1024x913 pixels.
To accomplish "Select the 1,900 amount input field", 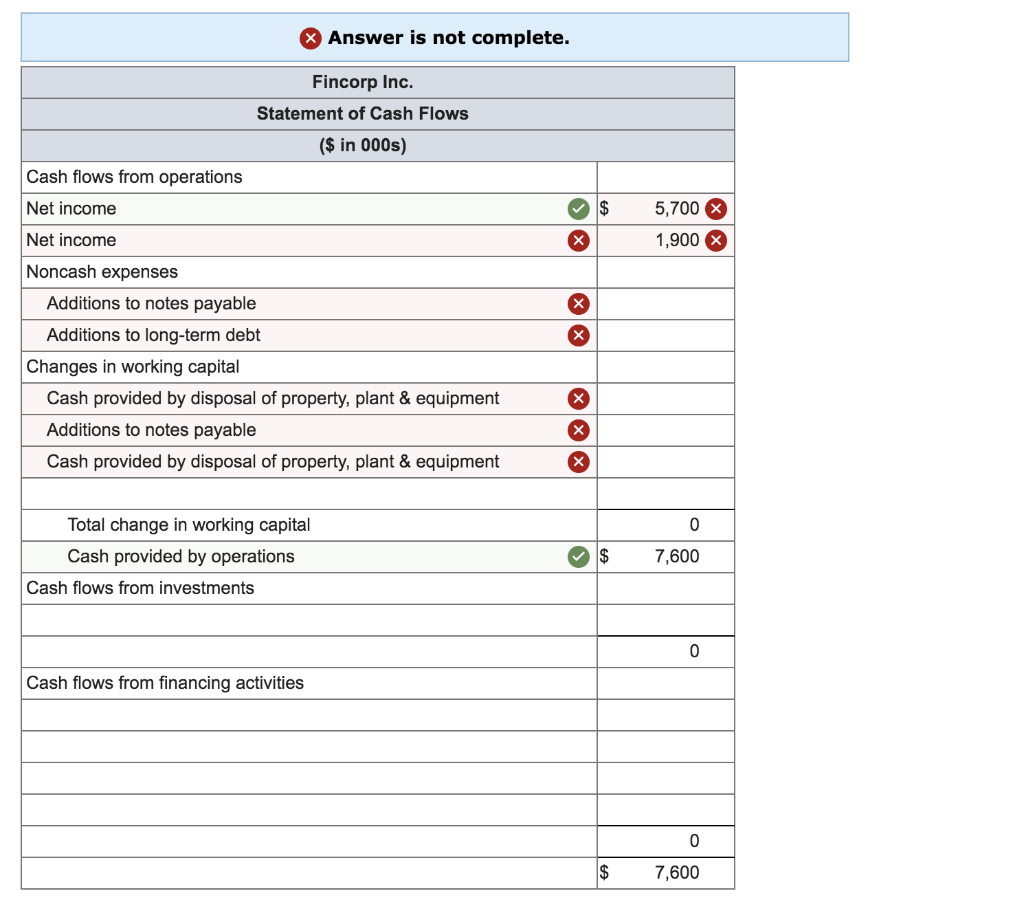I will click(x=670, y=240).
